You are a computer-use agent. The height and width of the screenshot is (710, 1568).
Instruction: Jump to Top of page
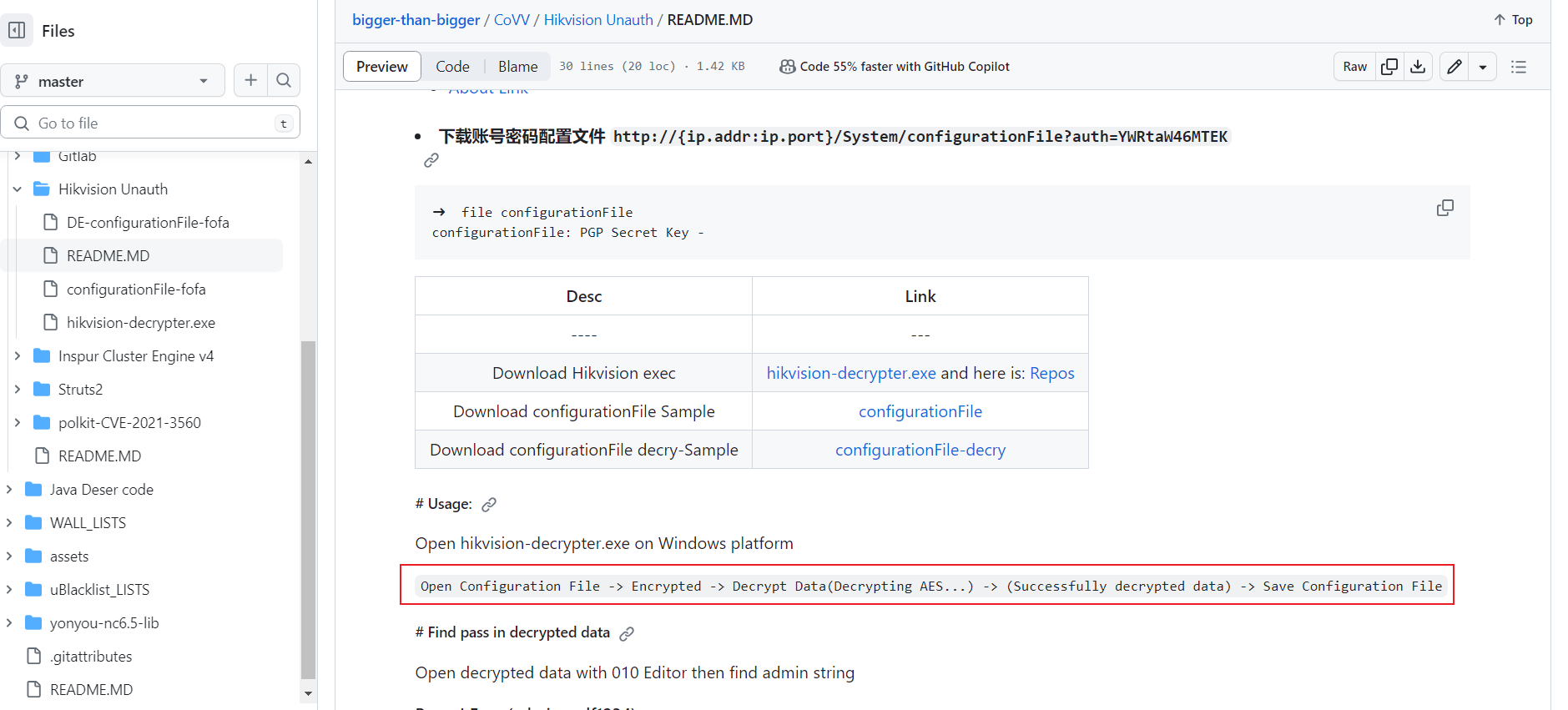coord(1513,20)
